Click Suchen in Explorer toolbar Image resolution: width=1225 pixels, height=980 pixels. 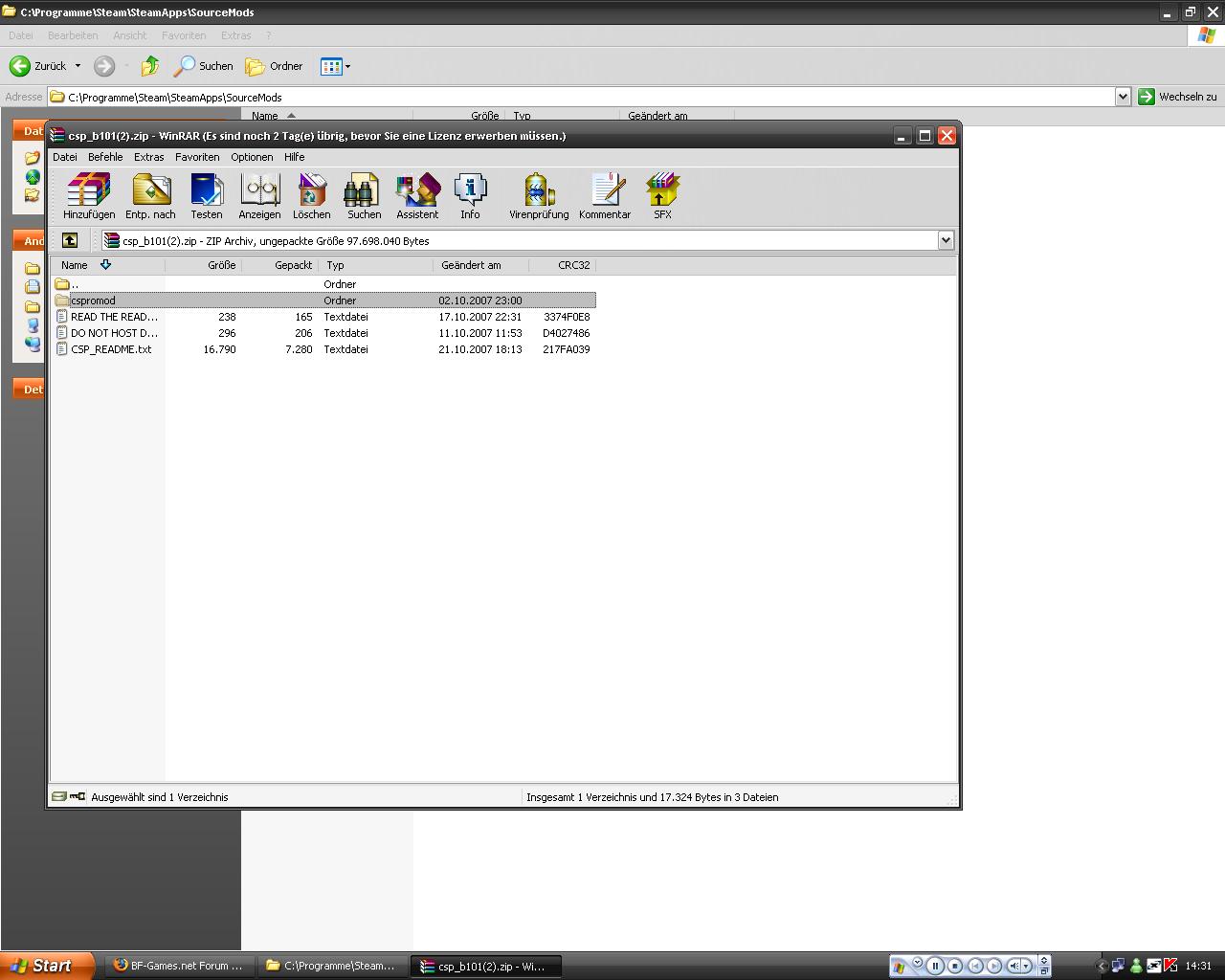203,66
